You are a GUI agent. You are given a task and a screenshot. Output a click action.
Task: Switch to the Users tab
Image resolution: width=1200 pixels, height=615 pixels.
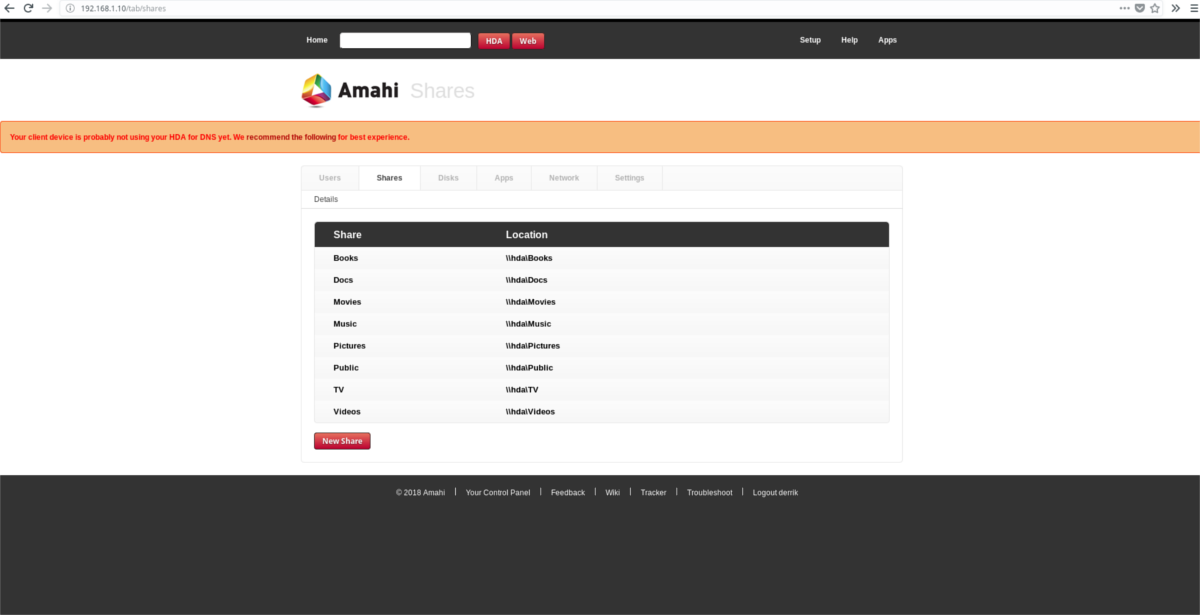(330, 178)
